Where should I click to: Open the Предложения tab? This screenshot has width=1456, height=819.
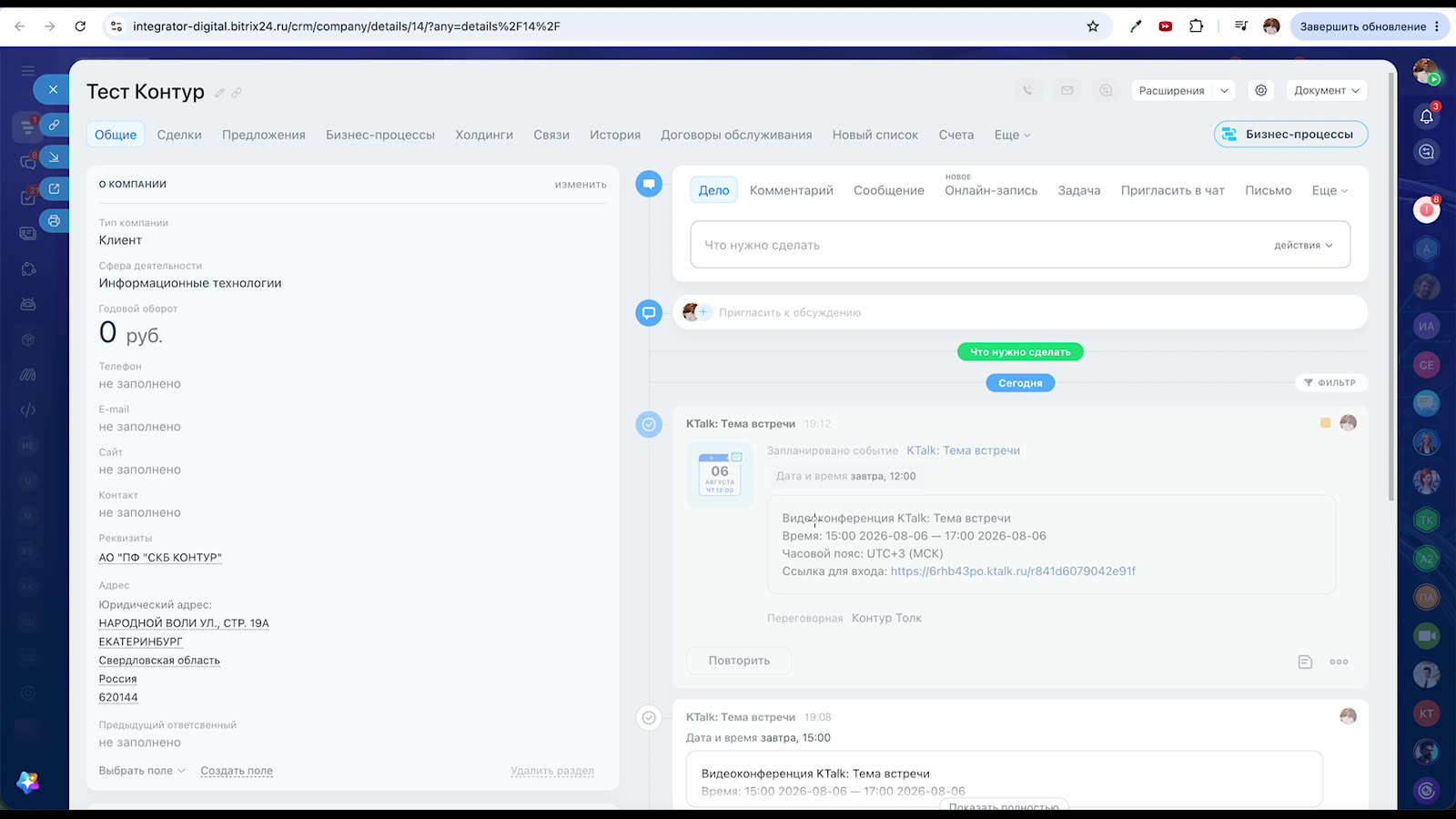[x=264, y=135]
